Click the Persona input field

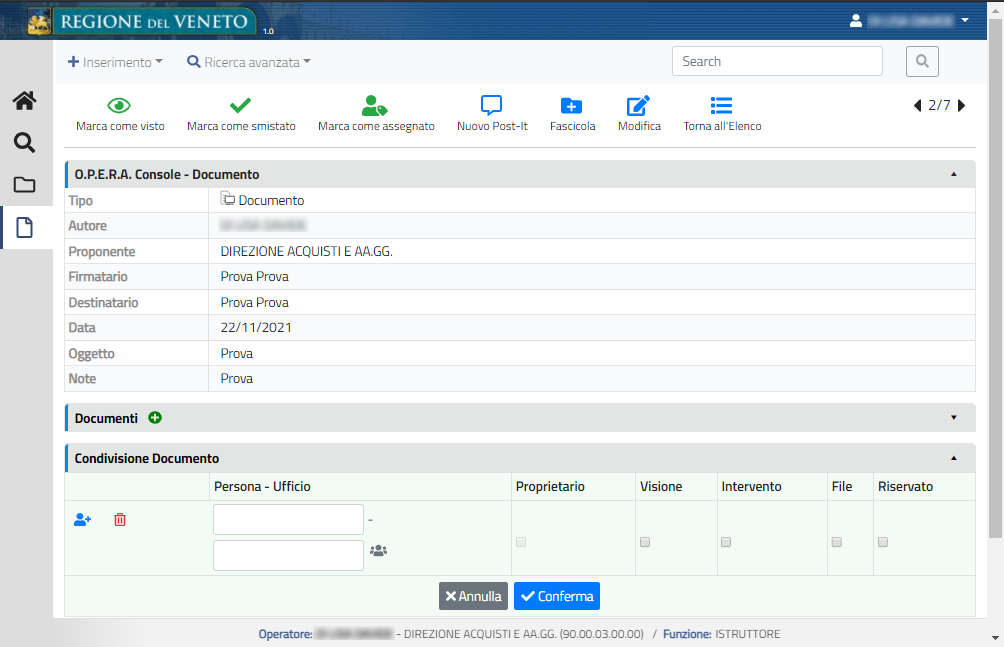288,520
